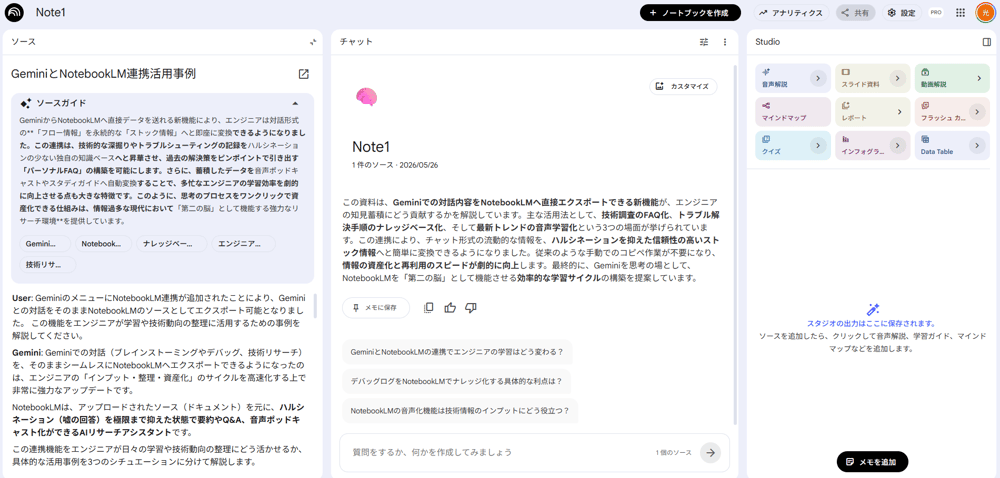Click ノートブックを作成 button
Image resolution: width=1000 pixels, height=478 pixels.
click(x=690, y=13)
